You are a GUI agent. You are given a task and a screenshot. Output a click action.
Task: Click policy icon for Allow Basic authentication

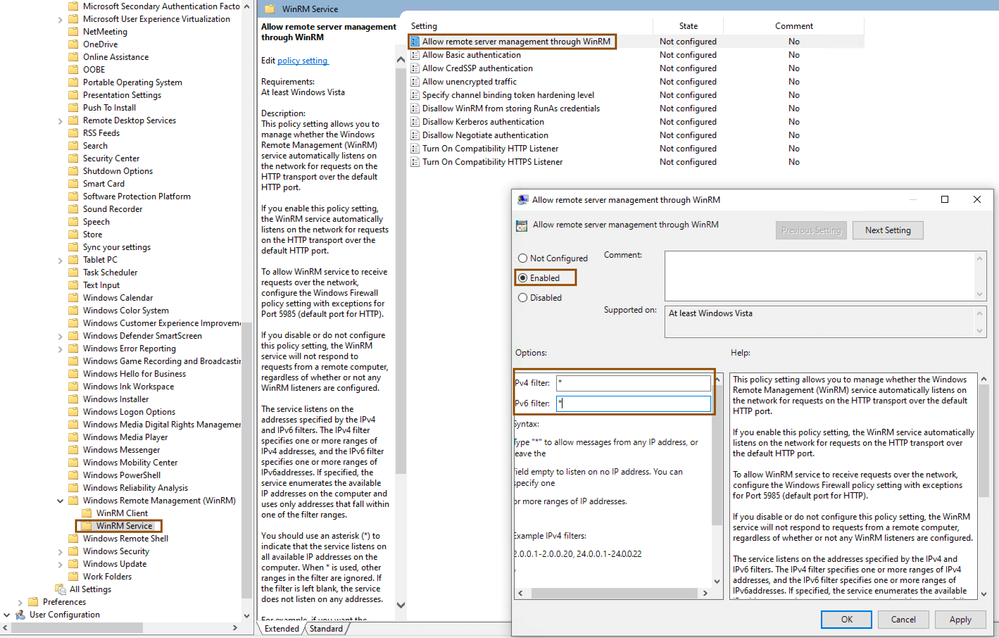pos(415,55)
